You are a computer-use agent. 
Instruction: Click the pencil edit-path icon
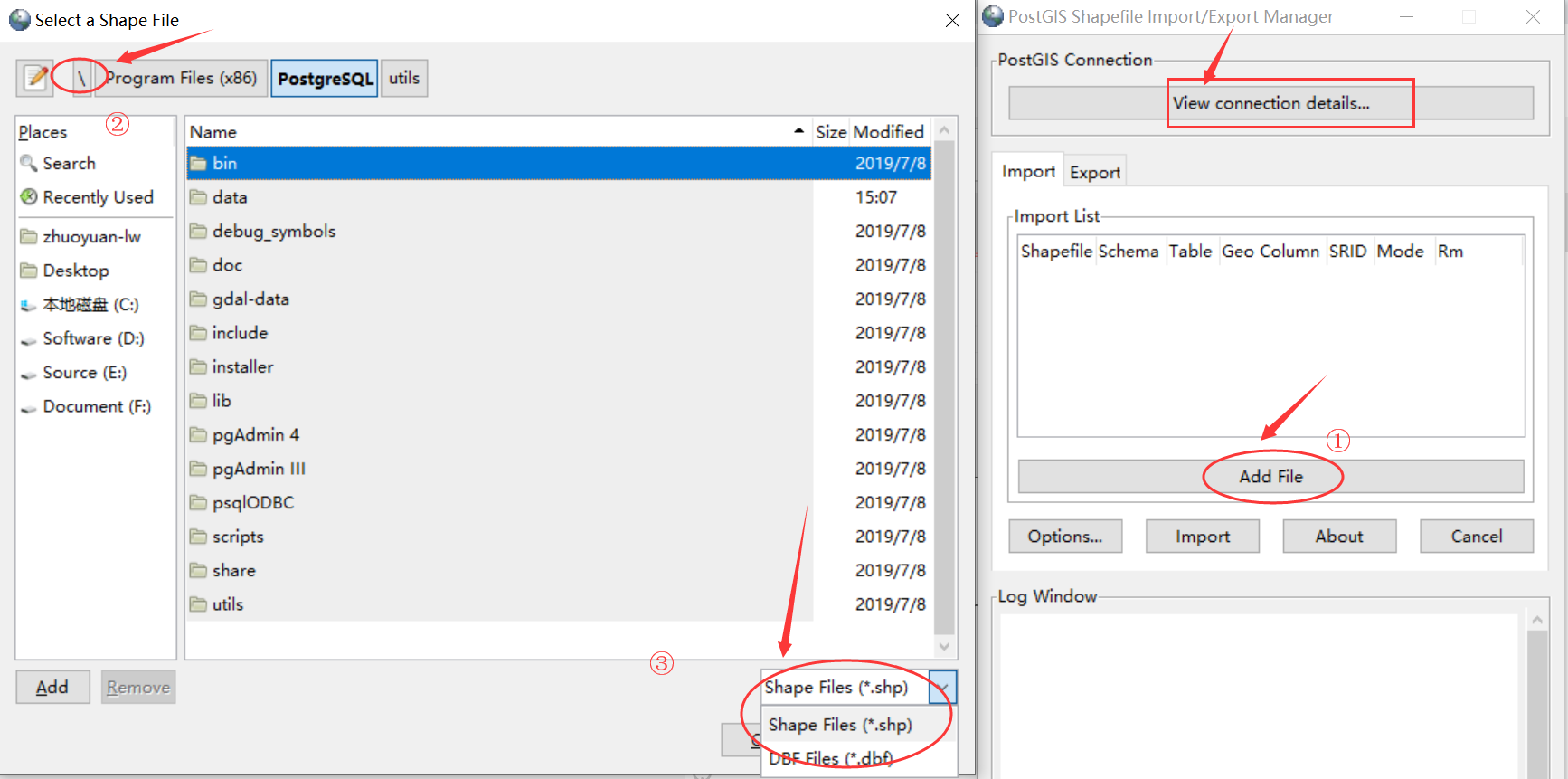click(x=35, y=78)
